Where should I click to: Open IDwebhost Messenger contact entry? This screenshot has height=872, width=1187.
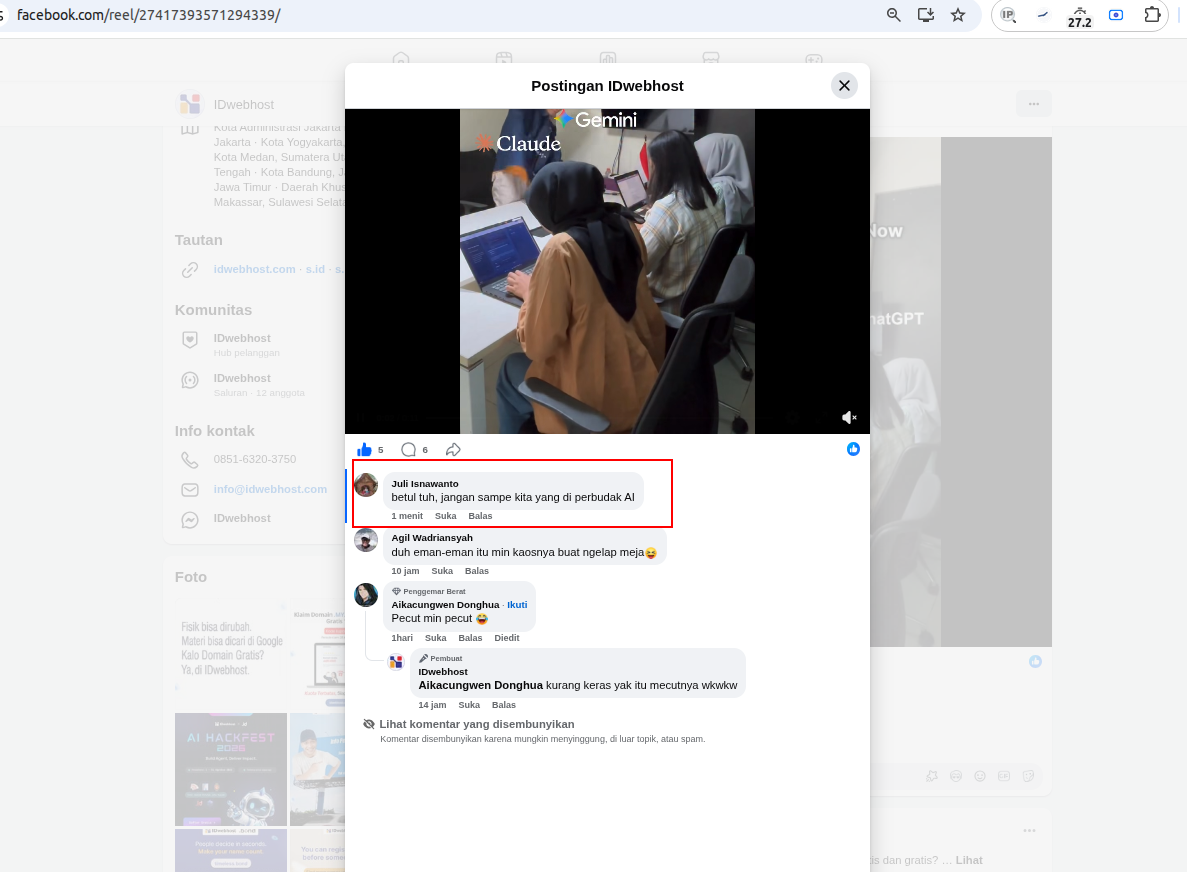(242, 519)
